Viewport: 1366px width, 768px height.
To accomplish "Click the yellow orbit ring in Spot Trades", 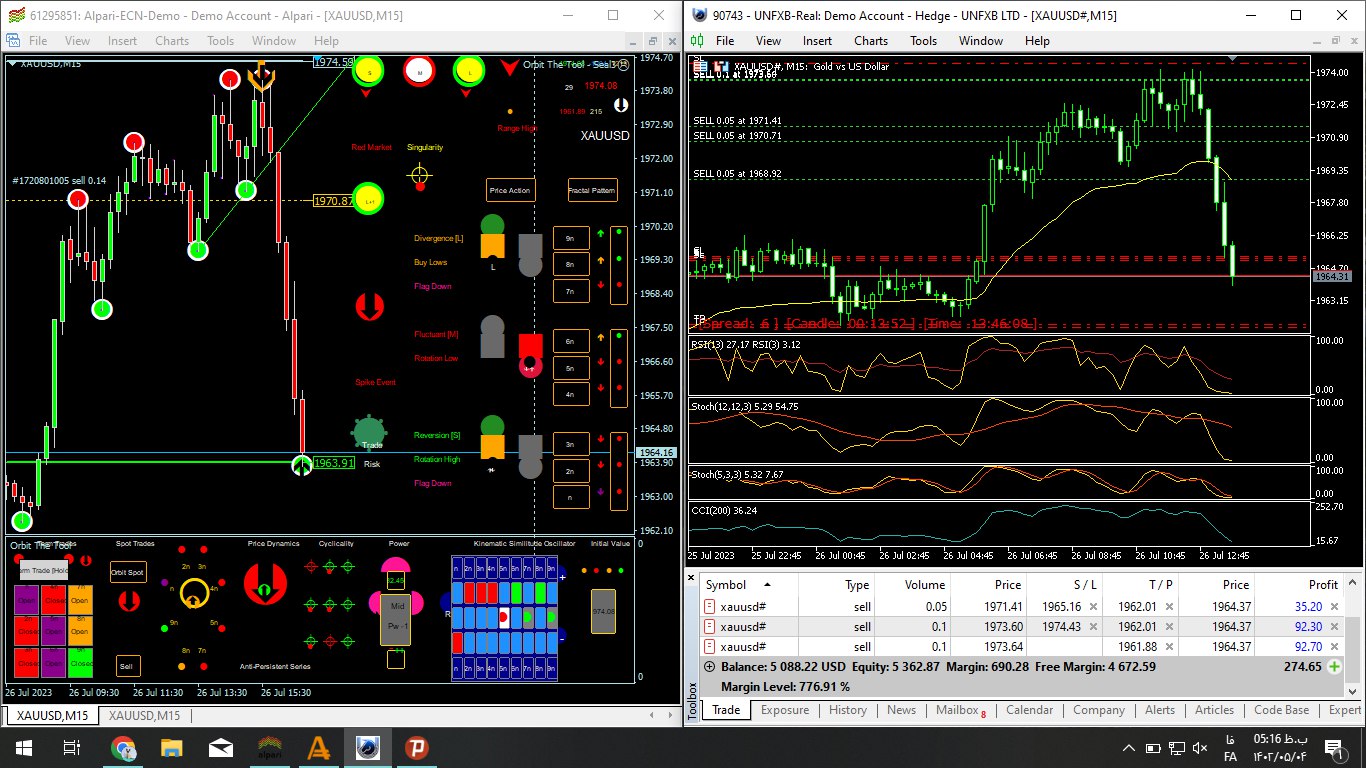I will tap(194, 593).
